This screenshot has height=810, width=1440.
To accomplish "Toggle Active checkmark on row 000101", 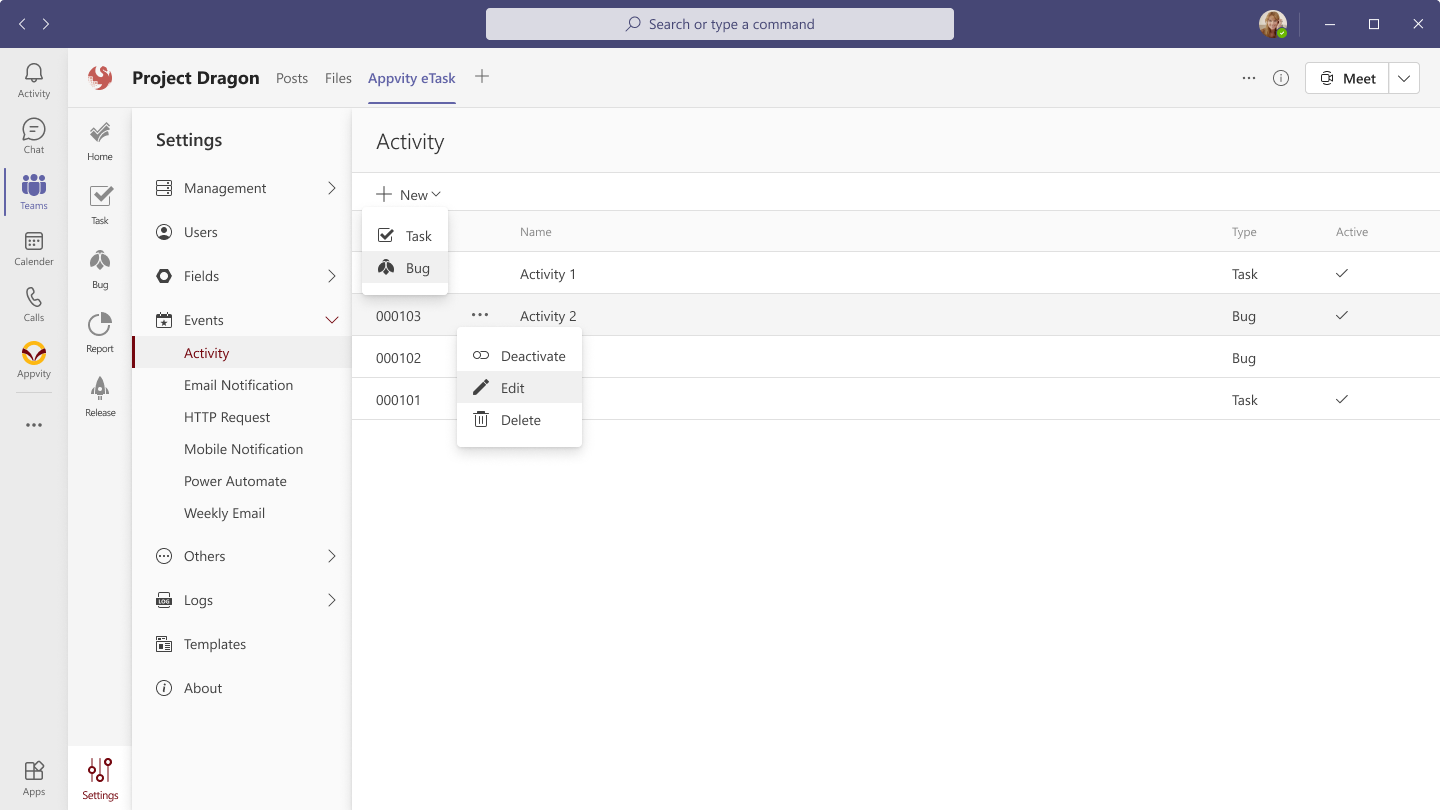I will (1342, 399).
